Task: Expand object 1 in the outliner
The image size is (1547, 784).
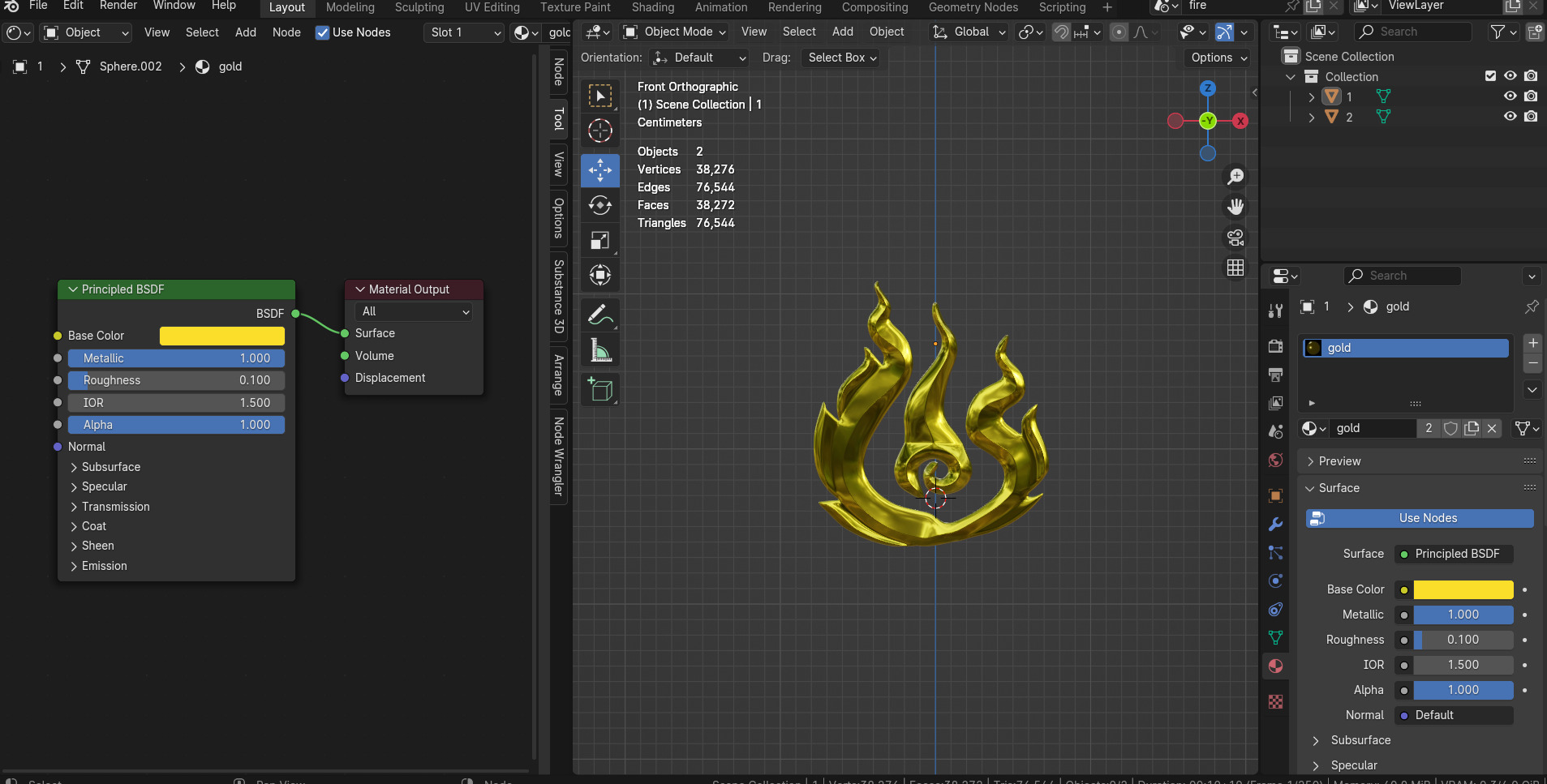Action: click(x=1312, y=96)
